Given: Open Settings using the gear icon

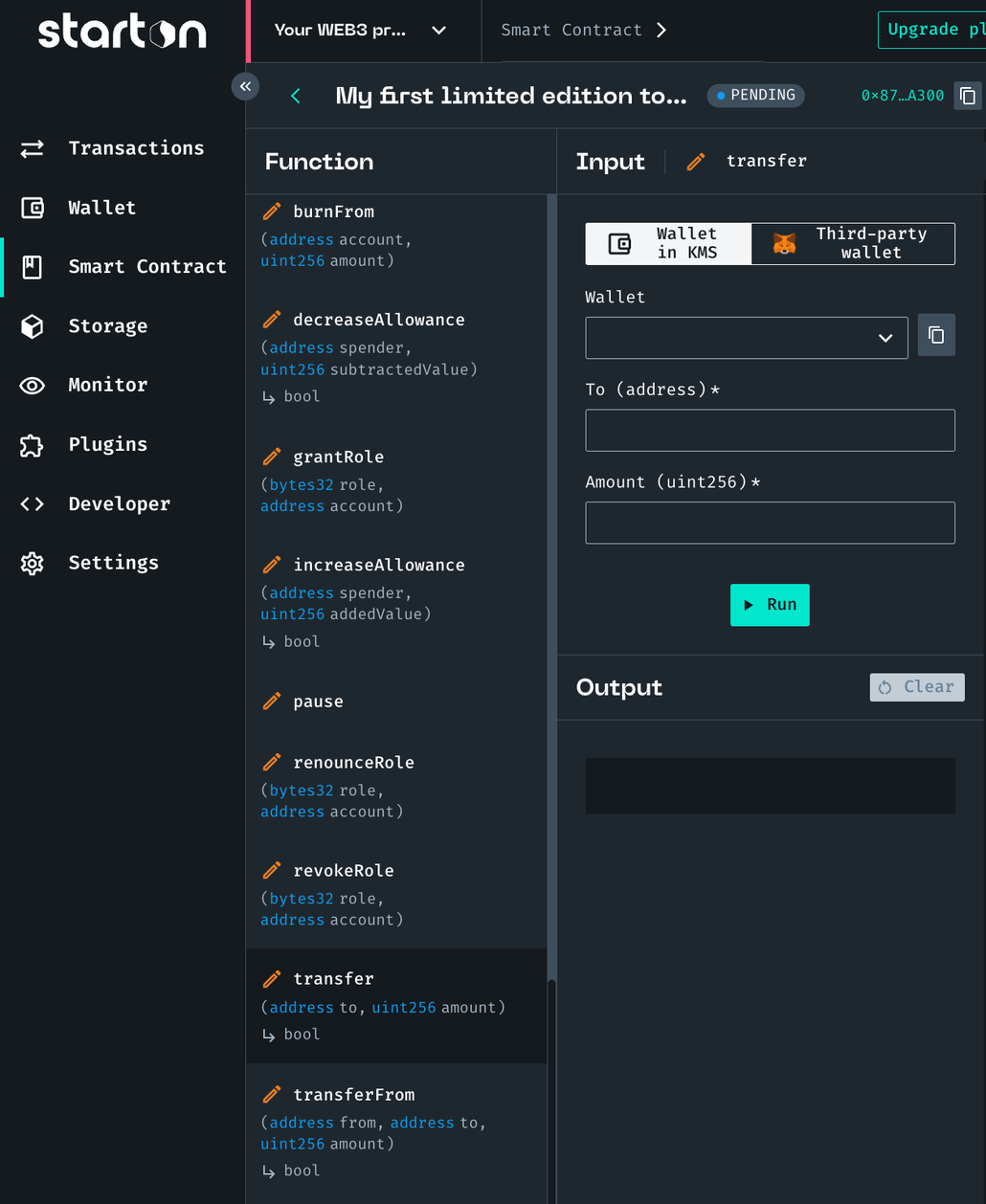Looking at the screenshot, I should pyautogui.click(x=32, y=563).
